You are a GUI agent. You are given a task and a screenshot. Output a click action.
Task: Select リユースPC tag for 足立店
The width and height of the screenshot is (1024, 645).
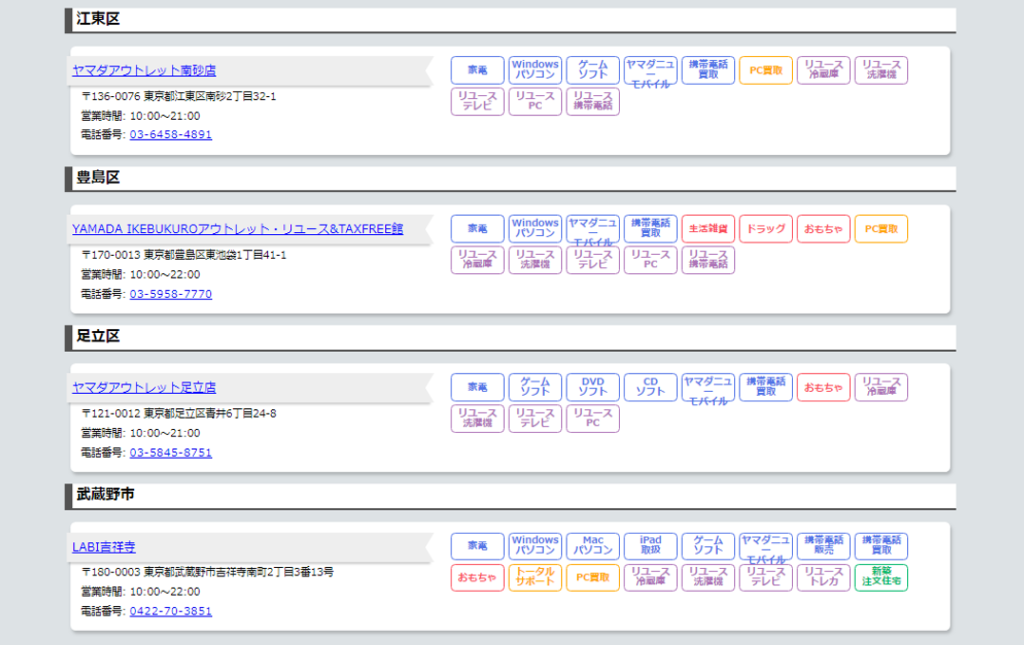click(x=593, y=418)
